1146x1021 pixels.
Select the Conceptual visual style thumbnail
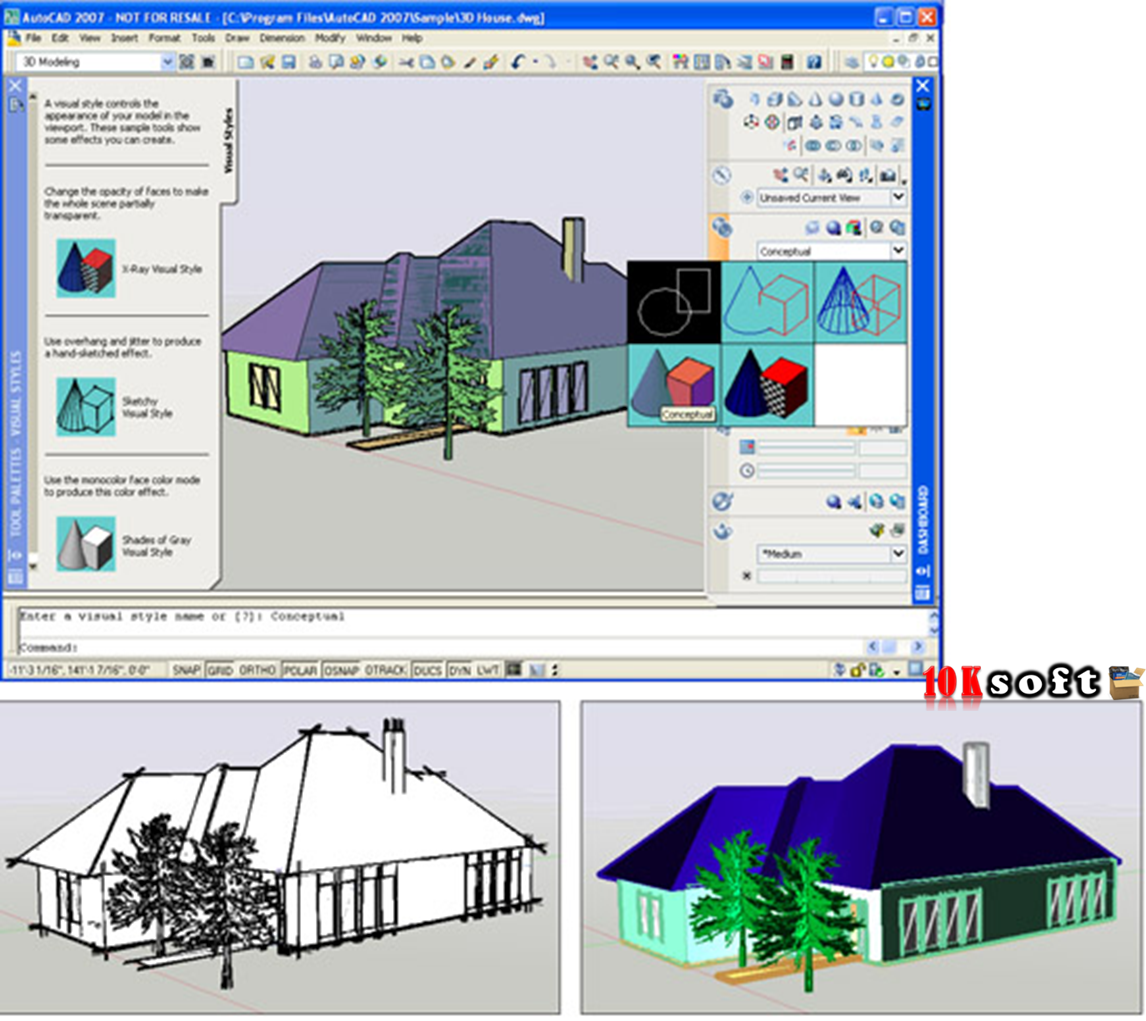point(673,385)
